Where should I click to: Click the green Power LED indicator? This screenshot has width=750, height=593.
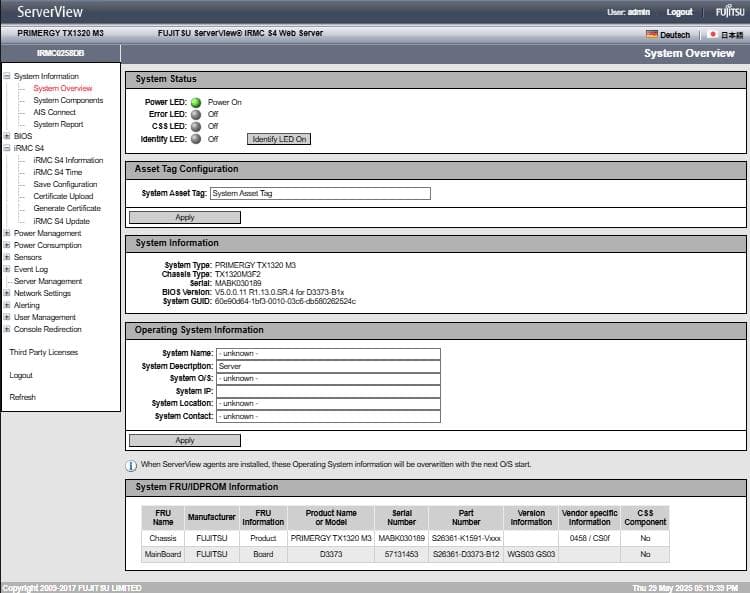coord(196,102)
